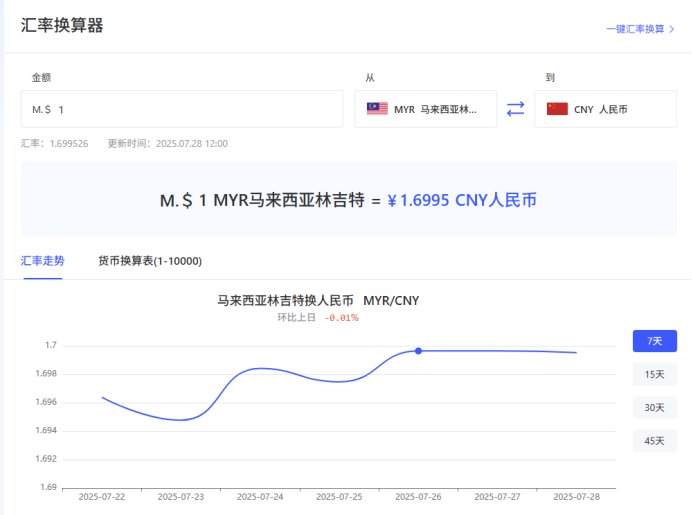
Task: Click the chart title 马来西亚林吉特换人民币 MYR/CNY
Action: coord(318,301)
